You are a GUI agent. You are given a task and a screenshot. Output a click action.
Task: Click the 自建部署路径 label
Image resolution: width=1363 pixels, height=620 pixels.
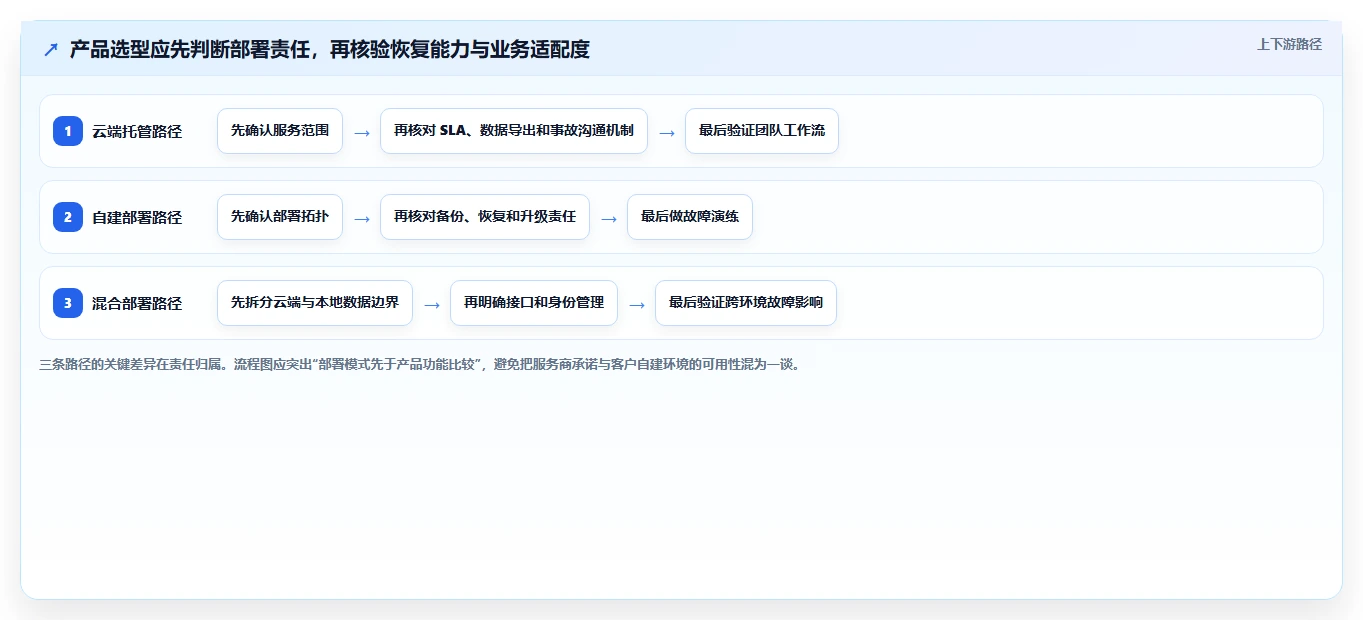tap(137, 217)
